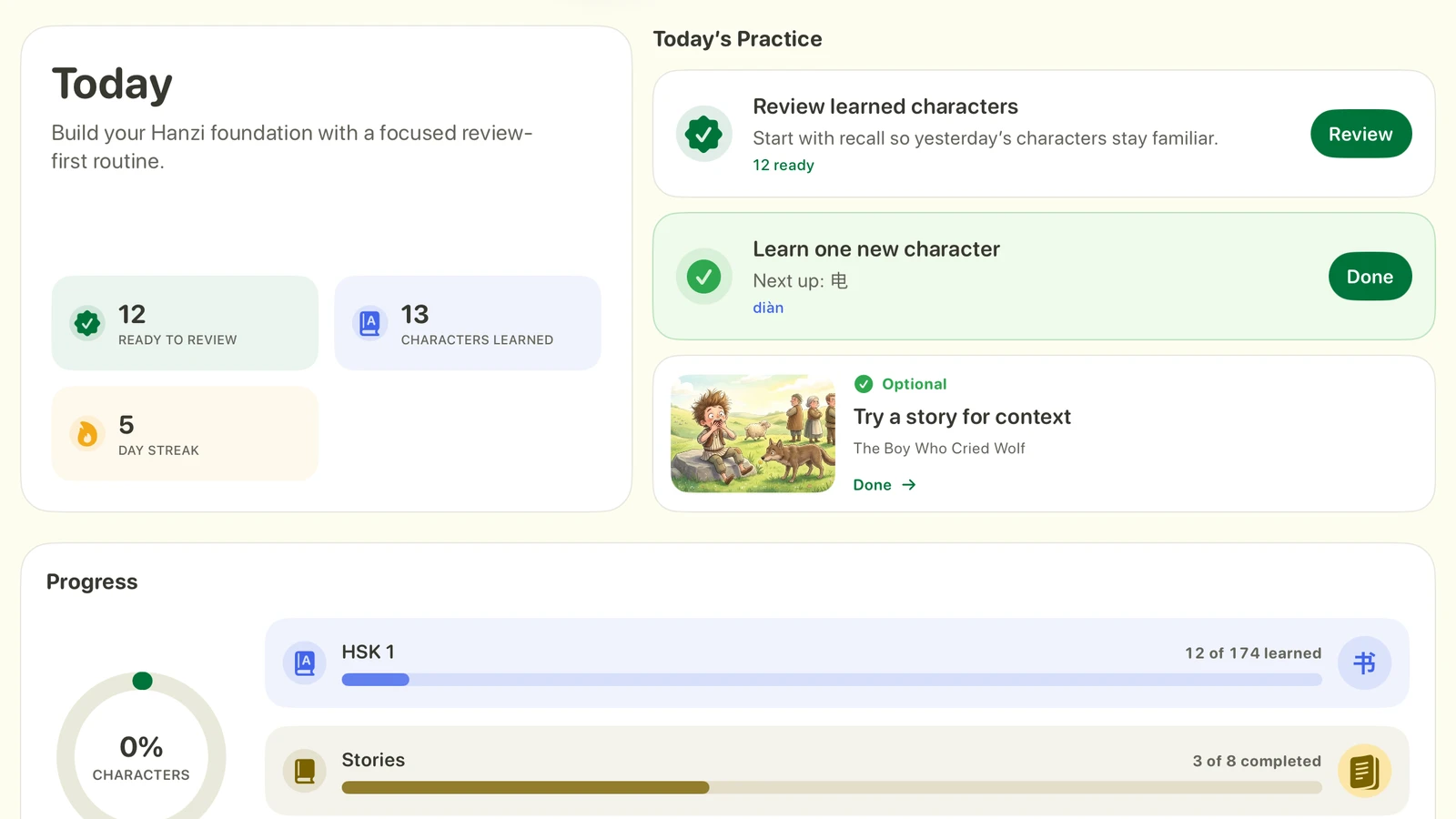Select the 12 Ready to Review stat card
Image resolution: width=1456 pixels, height=819 pixels.
click(185, 323)
